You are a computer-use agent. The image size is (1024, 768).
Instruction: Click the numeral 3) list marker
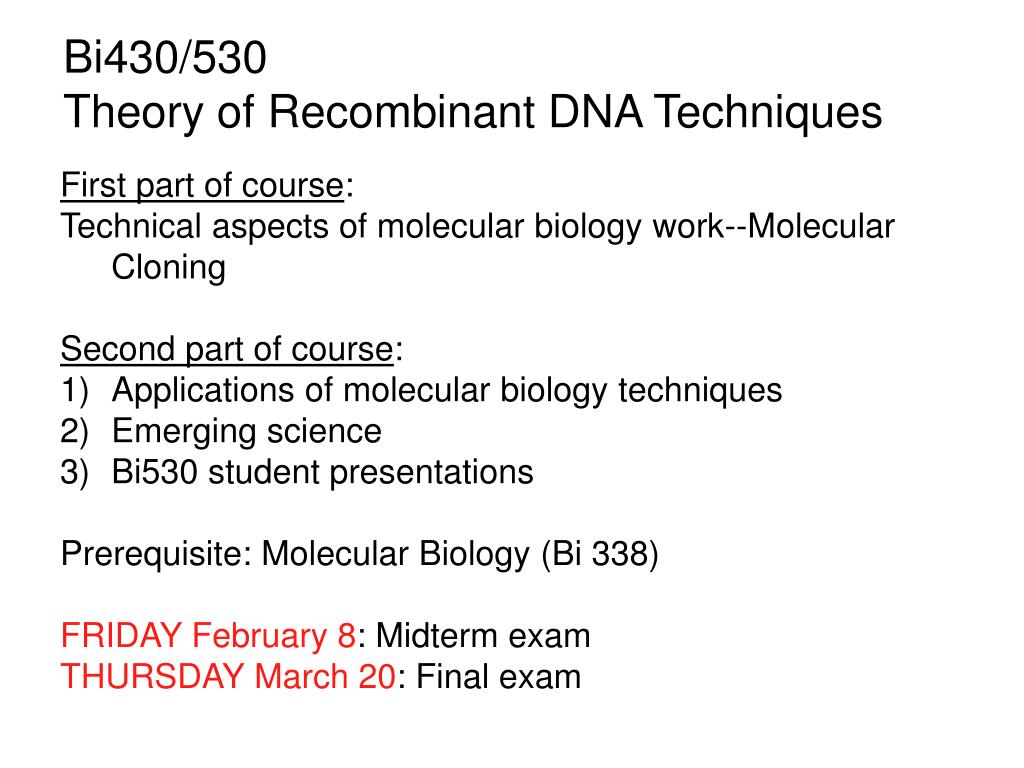tap(74, 472)
